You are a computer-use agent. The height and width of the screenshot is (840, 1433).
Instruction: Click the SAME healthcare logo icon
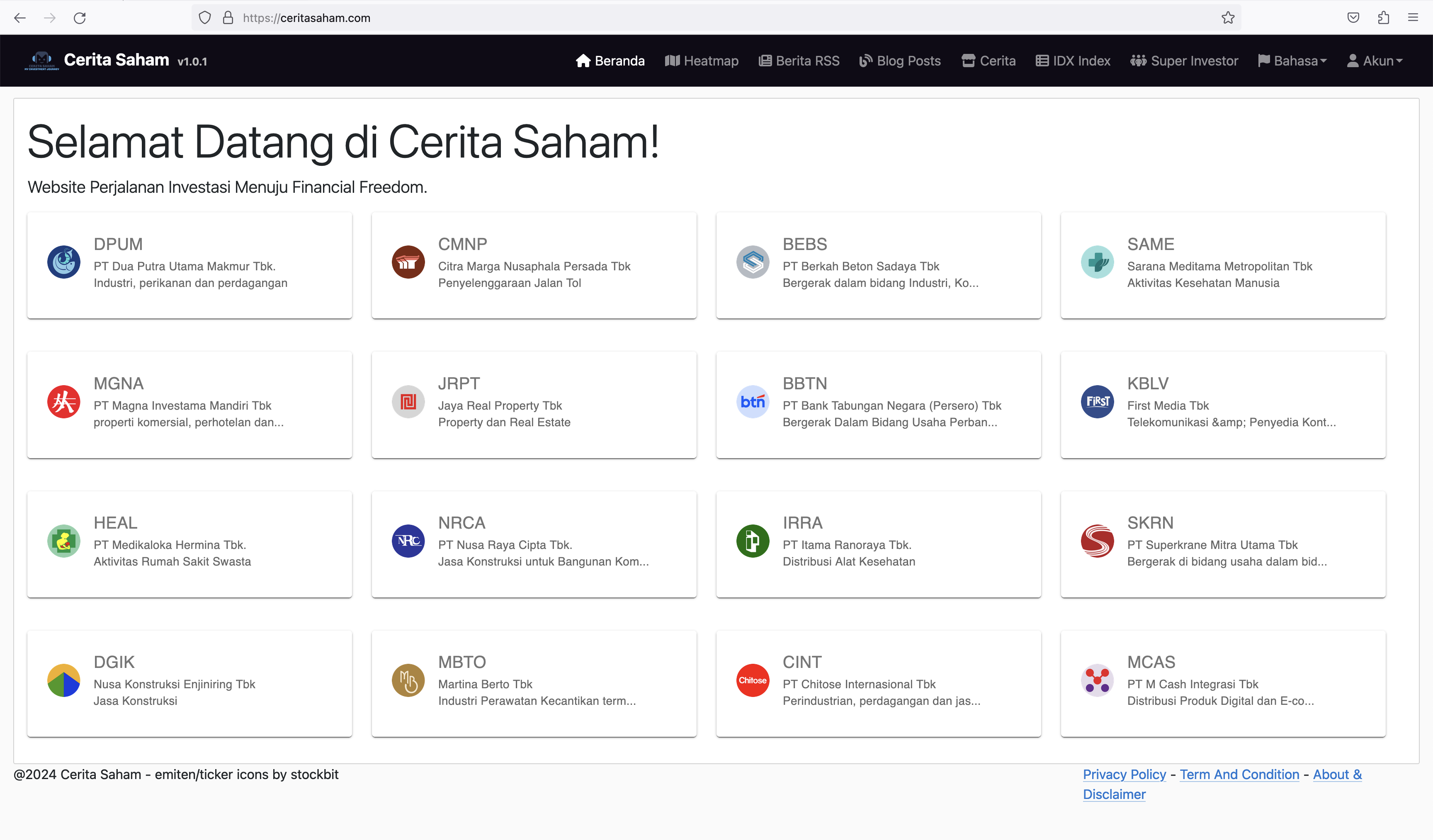point(1098,262)
